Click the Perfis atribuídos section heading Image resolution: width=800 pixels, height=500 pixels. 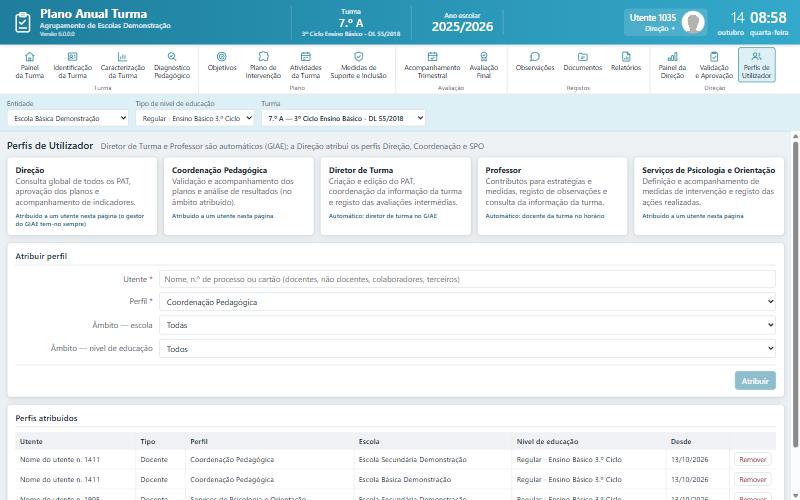[x=46, y=418]
